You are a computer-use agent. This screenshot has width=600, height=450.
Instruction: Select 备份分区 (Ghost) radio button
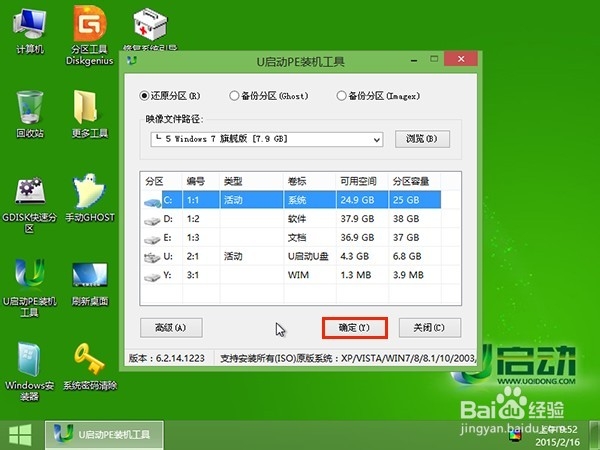click(234, 96)
